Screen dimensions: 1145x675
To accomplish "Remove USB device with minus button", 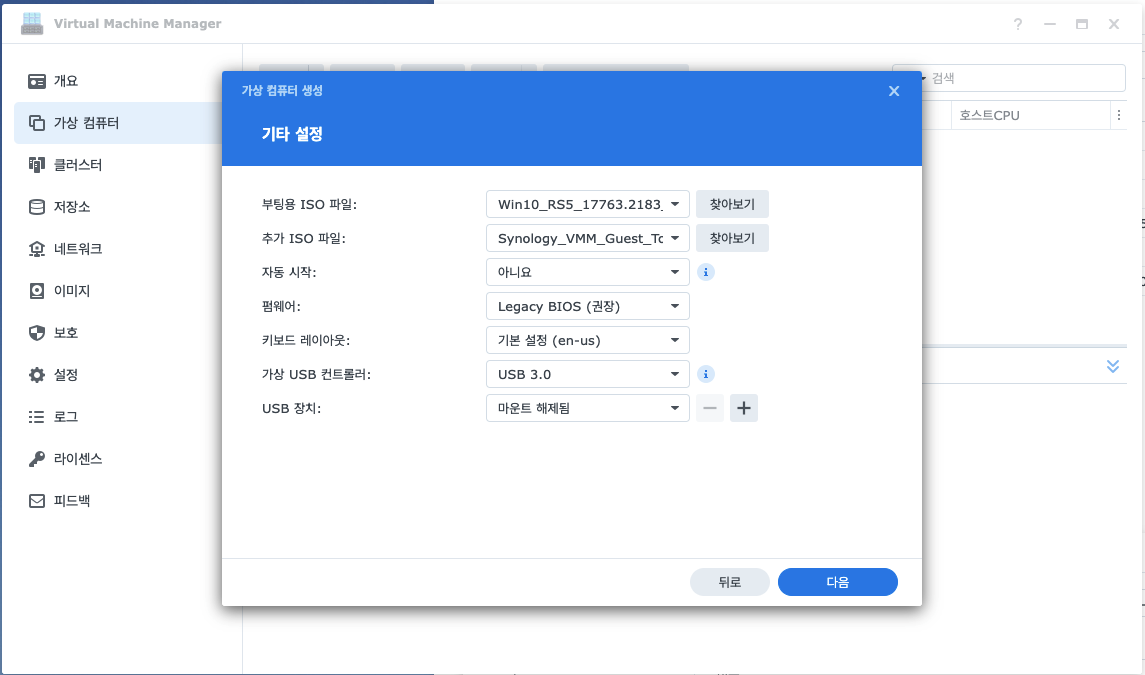I will click(710, 408).
